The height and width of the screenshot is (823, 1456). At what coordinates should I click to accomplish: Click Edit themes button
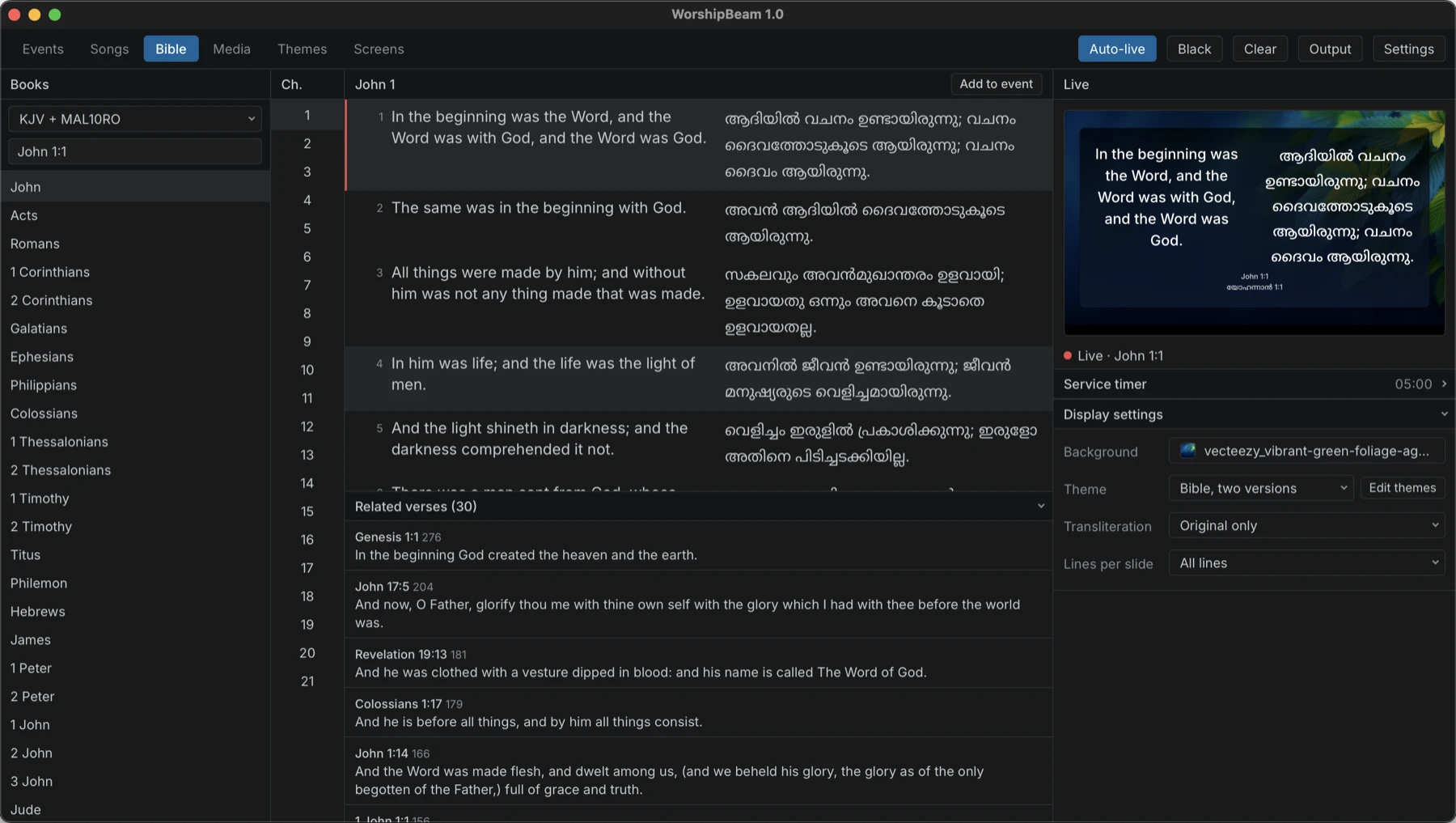pos(1402,488)
